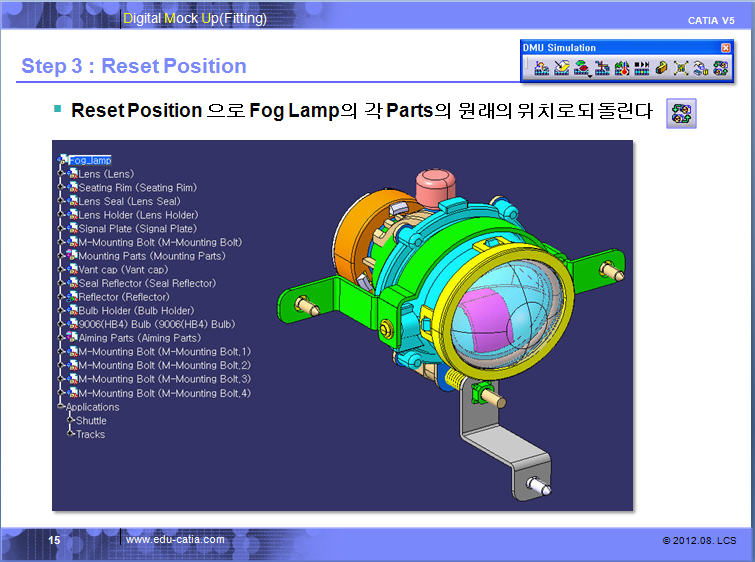This screenshot has height=562, width=755.
Task: Expand the Shuttle node under Applications
Action: pos(70,421)
